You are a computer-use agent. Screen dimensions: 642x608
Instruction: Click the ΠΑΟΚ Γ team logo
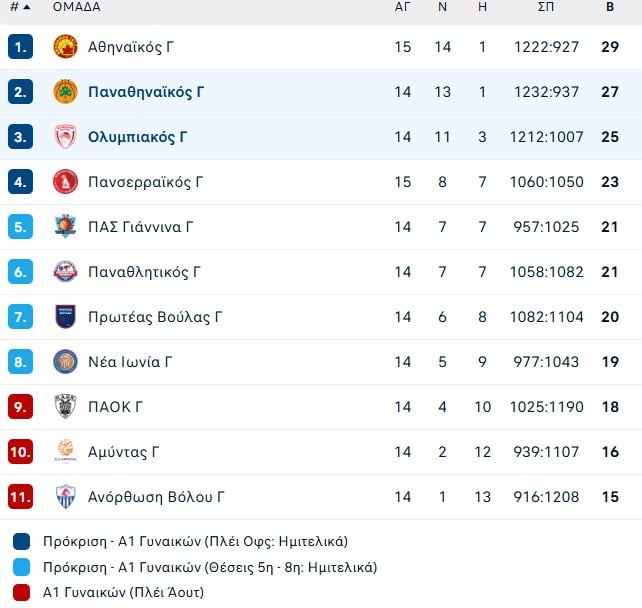pyautogui.click(x=65, y=407)
